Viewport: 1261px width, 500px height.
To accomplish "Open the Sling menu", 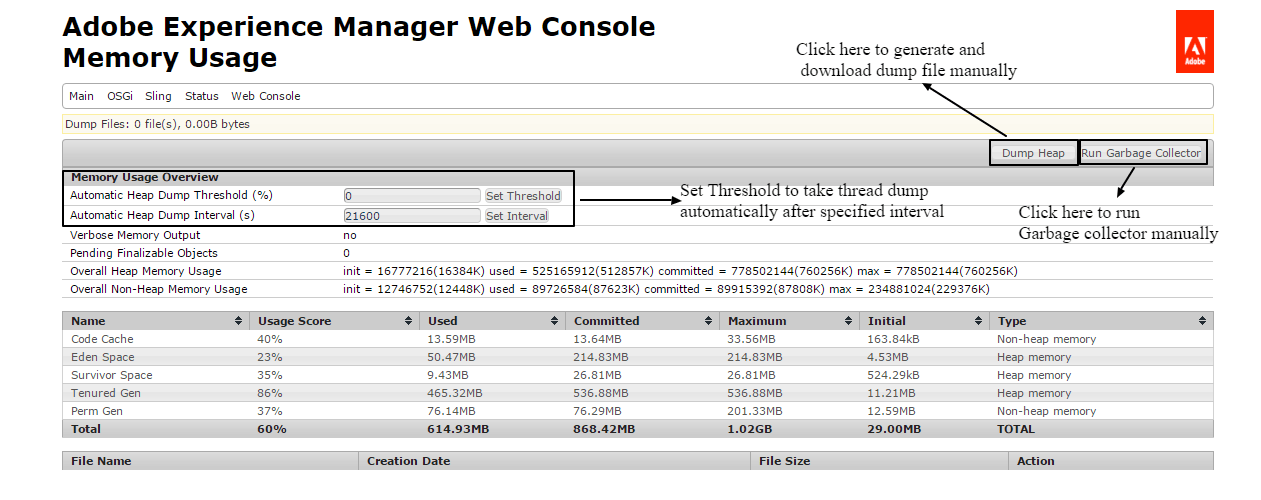I will pyautogui.click(x=158, y=96).
